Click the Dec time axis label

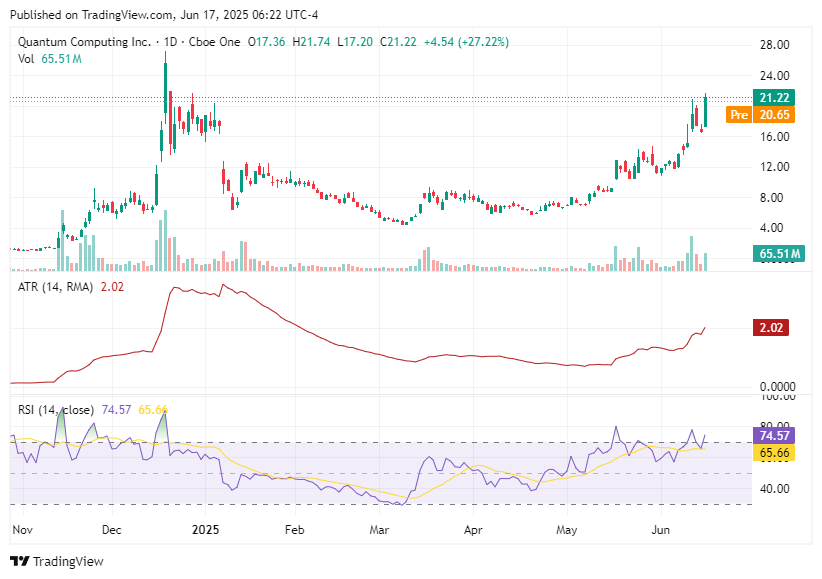(112, 530)
